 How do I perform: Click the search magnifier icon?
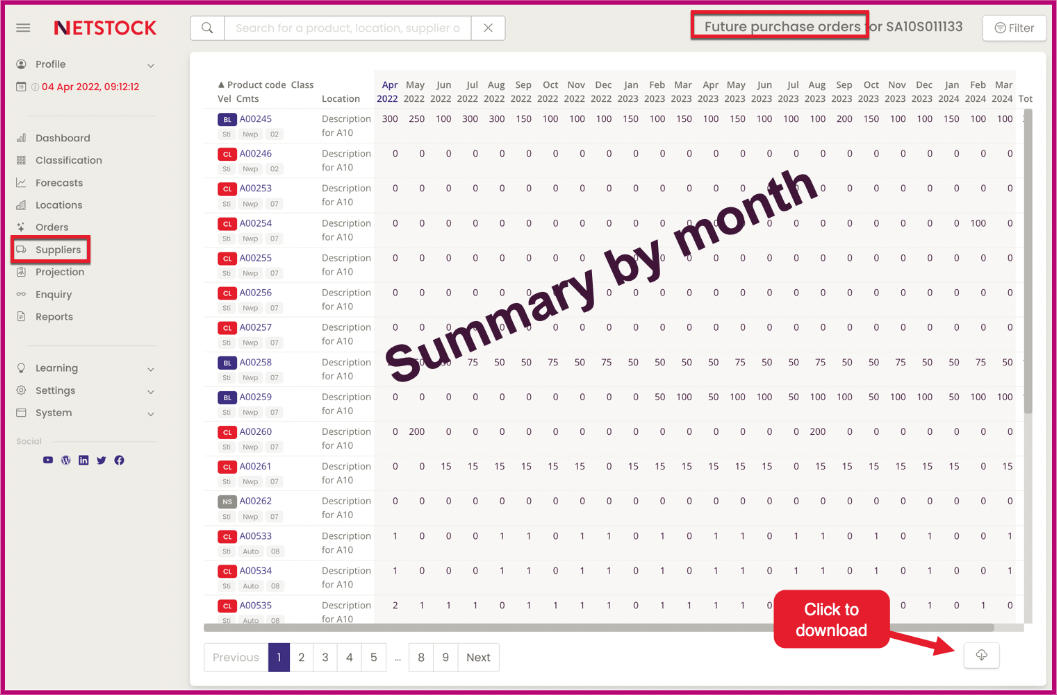(208, 28)
